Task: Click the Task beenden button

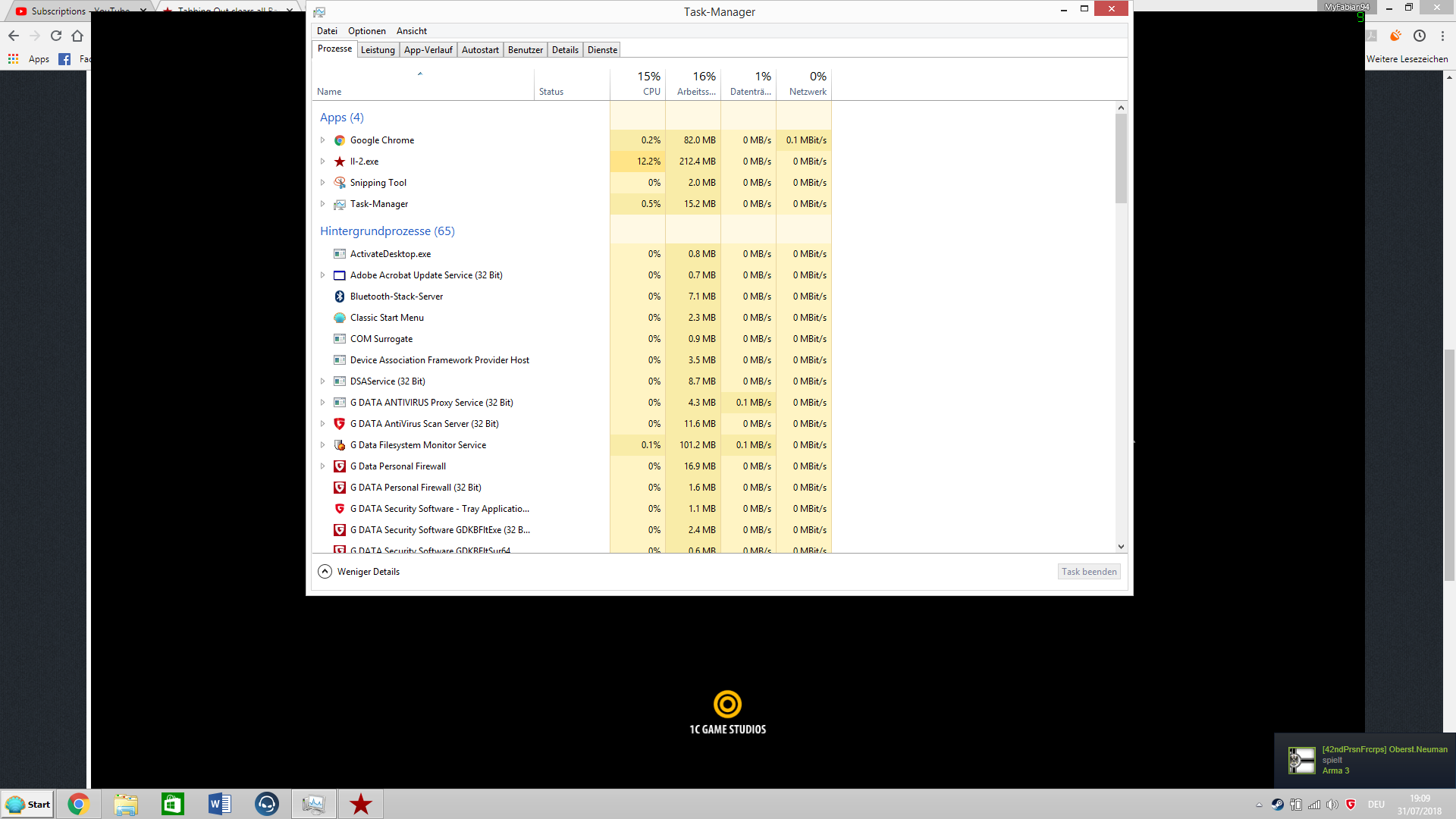Action: coord(1088,572)
